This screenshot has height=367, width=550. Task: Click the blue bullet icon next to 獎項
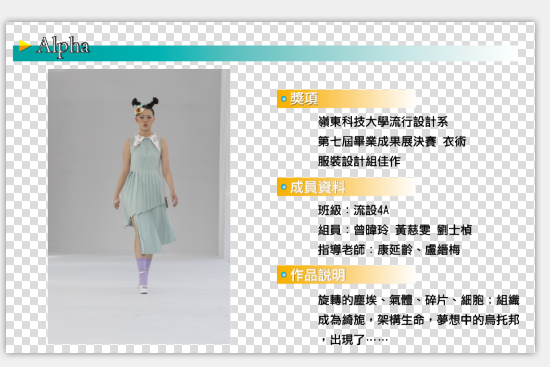coord(284,99)
